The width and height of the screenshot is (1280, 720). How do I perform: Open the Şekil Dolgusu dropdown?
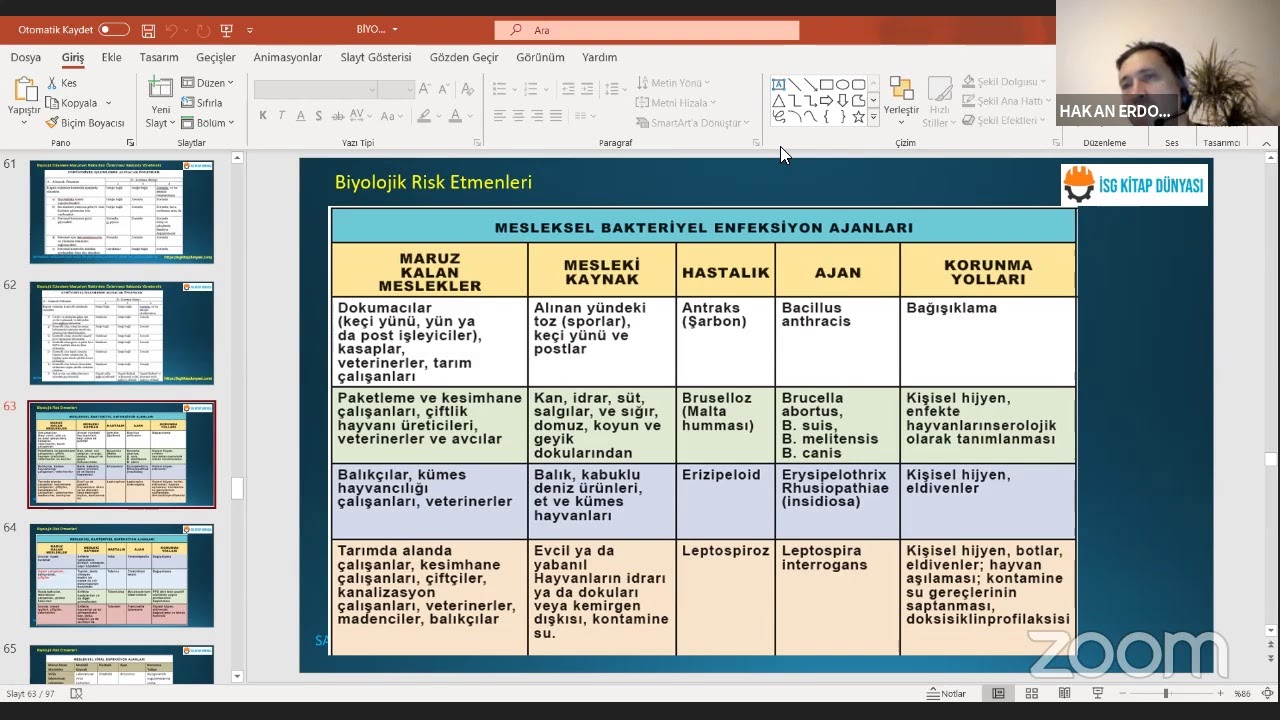(1003, 82)
